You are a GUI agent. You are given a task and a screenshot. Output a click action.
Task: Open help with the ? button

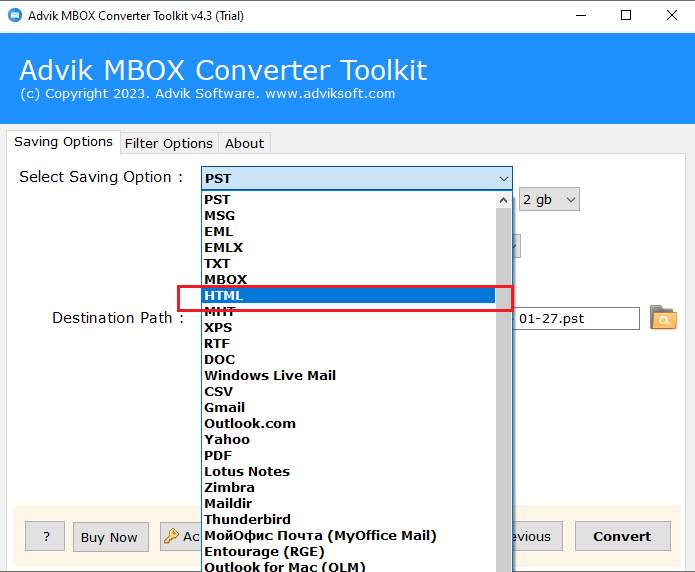point(45,536)
